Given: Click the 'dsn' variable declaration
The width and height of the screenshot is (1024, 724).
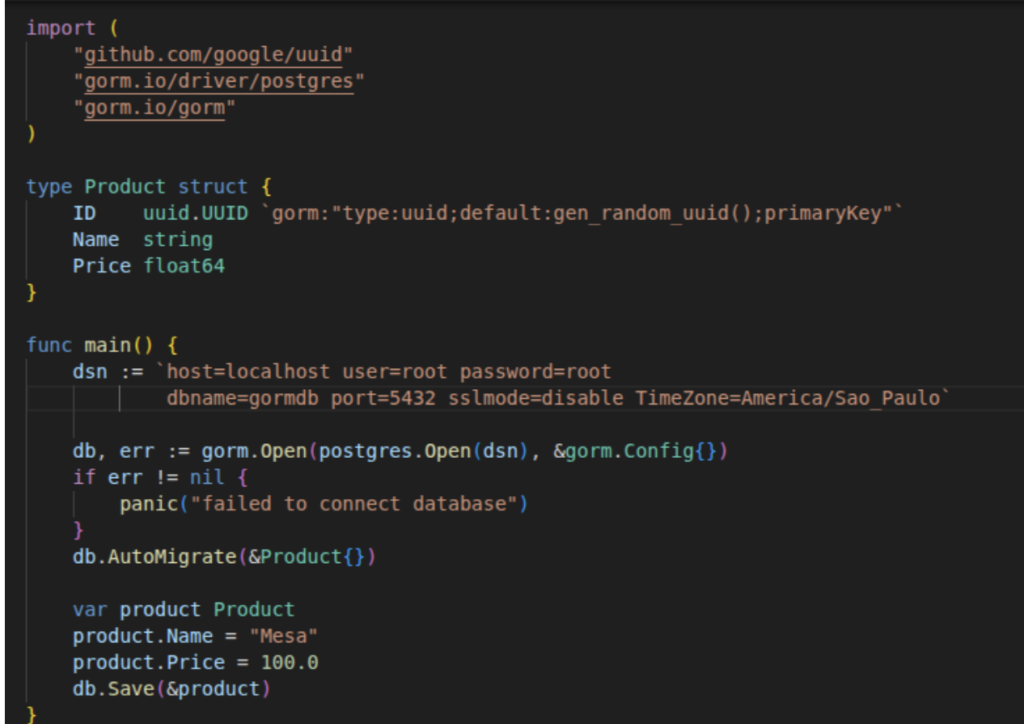Looking at the screenshot, I should click(x=89, y=371).
